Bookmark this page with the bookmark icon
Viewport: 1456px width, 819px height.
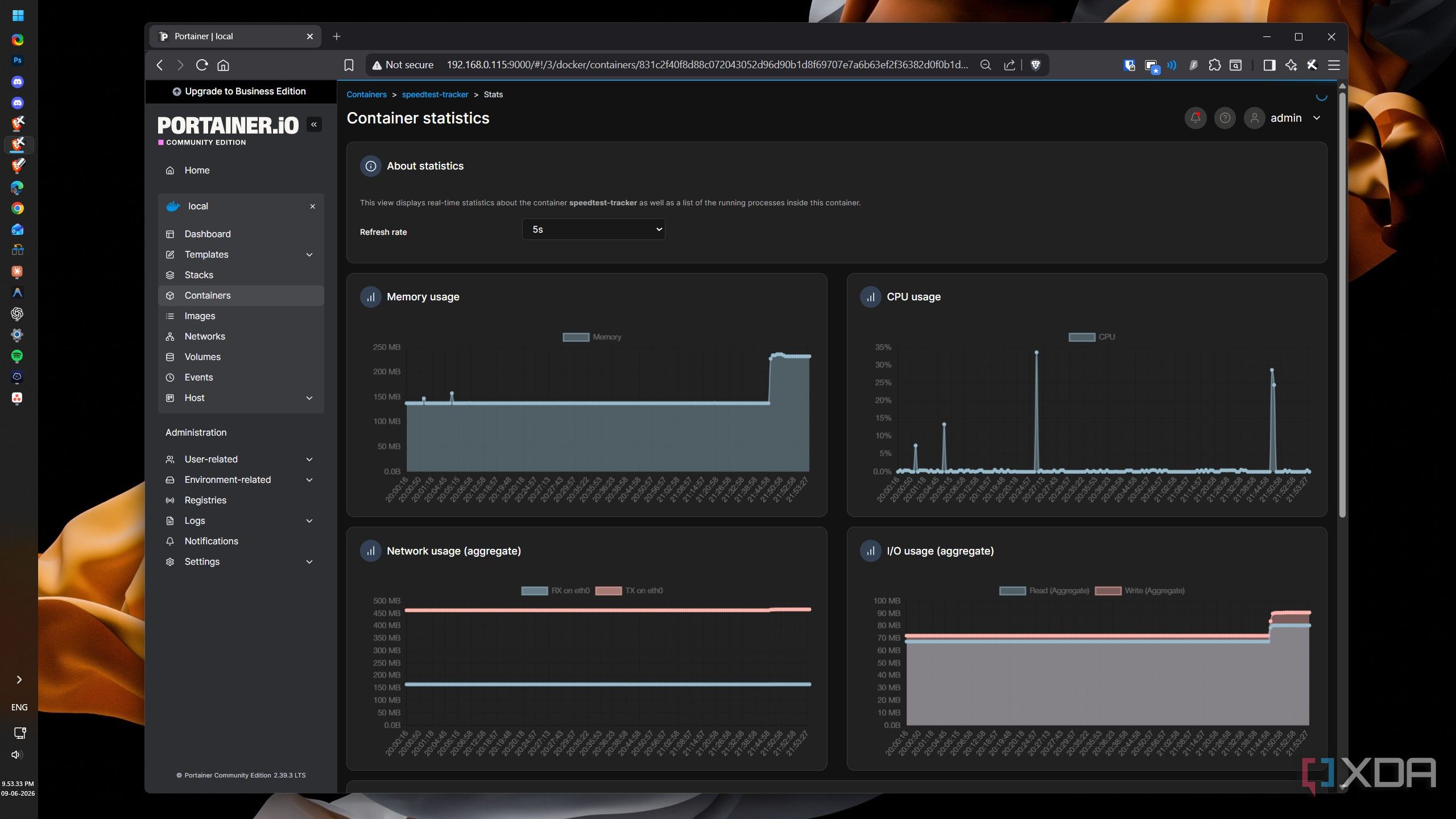click(349, 65)
